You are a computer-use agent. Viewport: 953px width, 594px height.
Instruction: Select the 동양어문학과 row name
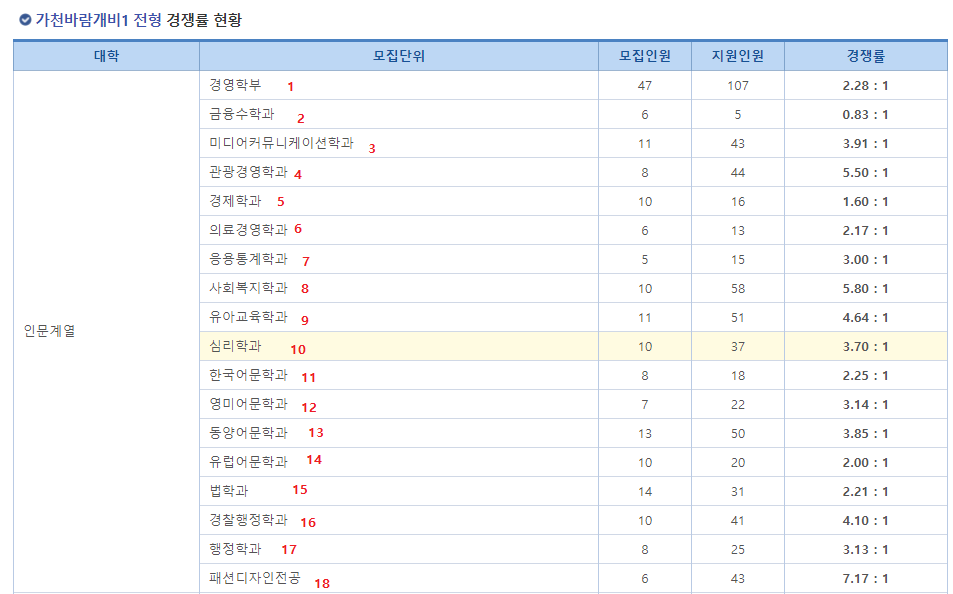[x=248, y=433]
